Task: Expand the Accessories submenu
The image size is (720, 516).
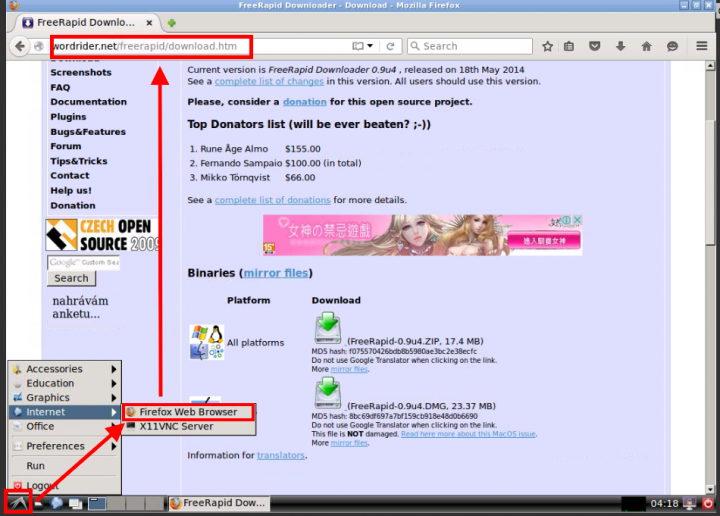Action: click(65, 369)
